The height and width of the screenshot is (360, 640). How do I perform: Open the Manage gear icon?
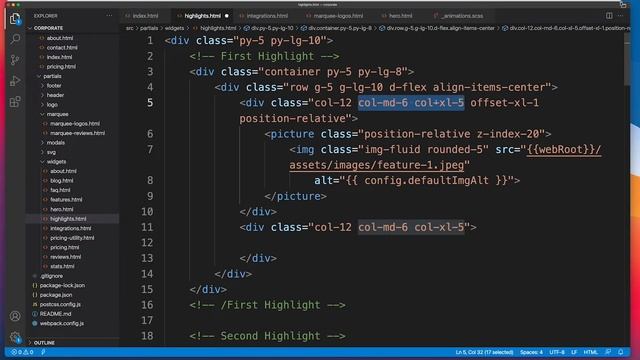[x=15, y=337]
